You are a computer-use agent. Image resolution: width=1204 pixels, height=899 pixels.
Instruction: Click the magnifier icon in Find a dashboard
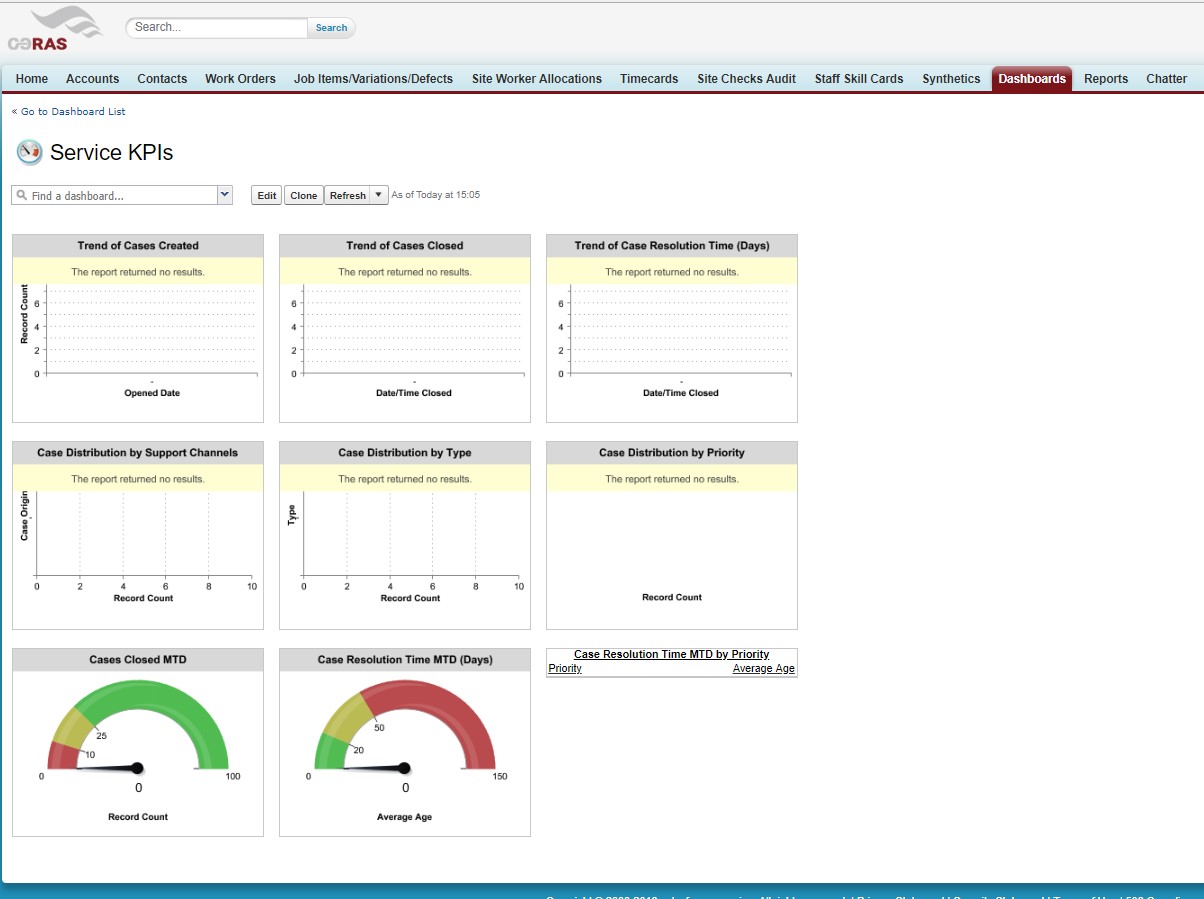tap(21, 196)
